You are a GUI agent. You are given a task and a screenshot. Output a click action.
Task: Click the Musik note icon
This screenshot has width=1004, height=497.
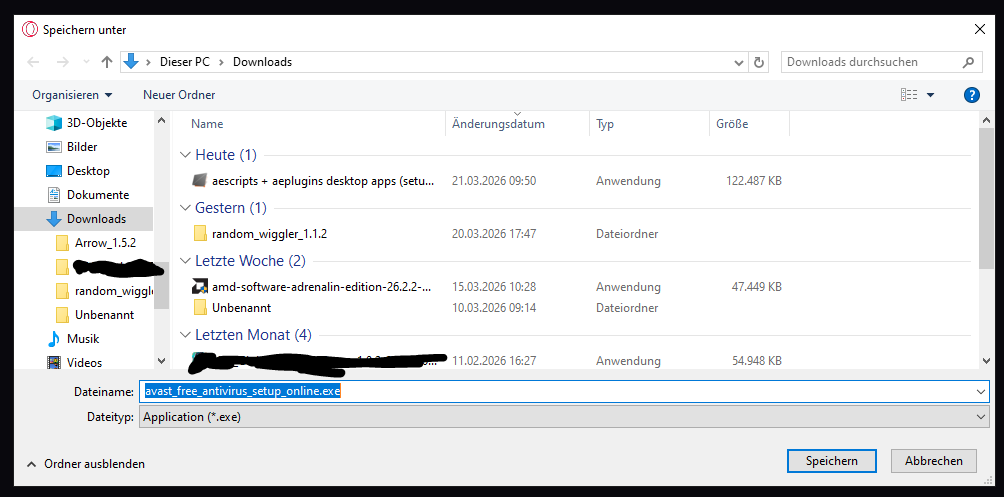pos(54,339)
